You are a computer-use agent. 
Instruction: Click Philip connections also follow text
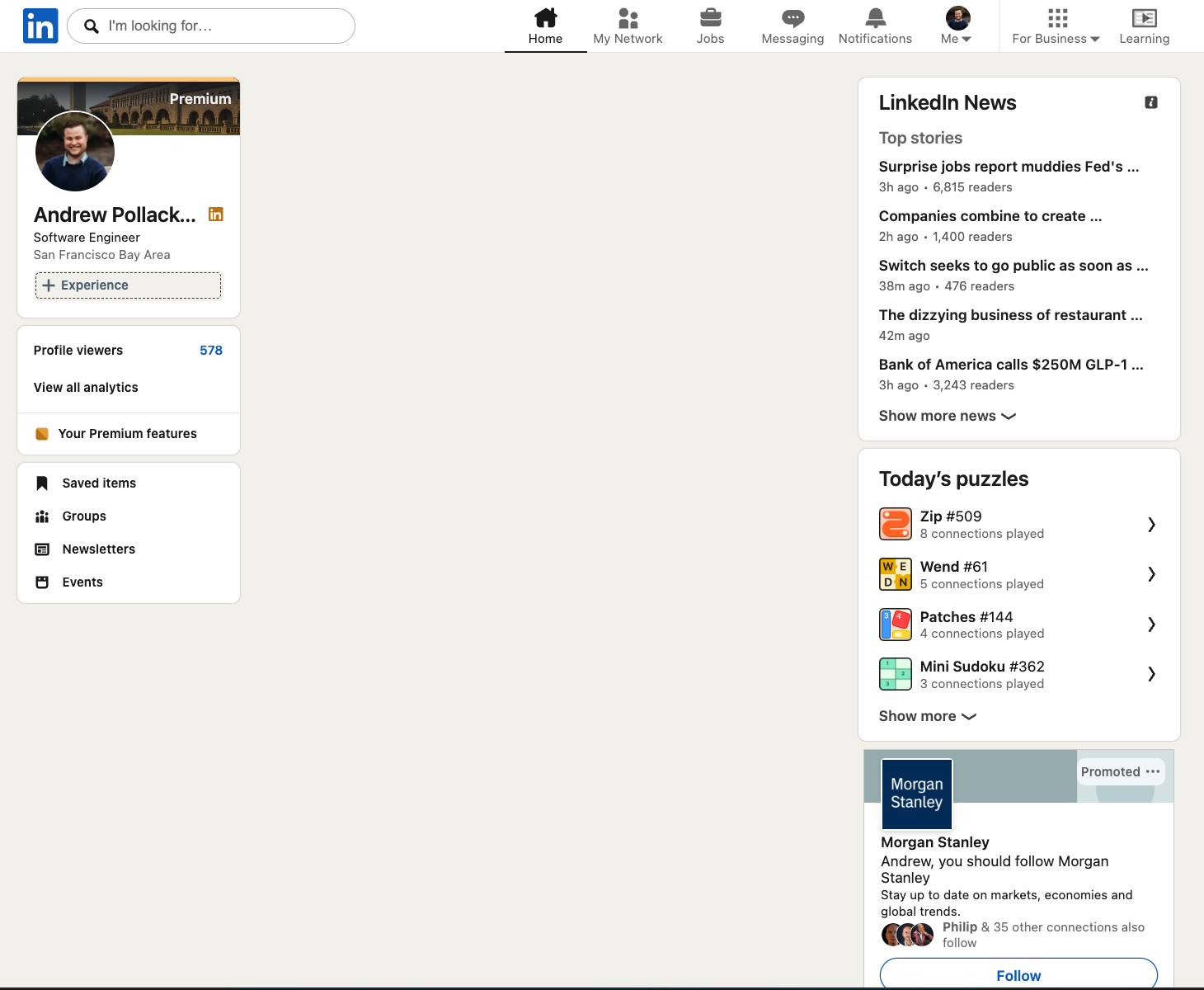[1043, 935]
